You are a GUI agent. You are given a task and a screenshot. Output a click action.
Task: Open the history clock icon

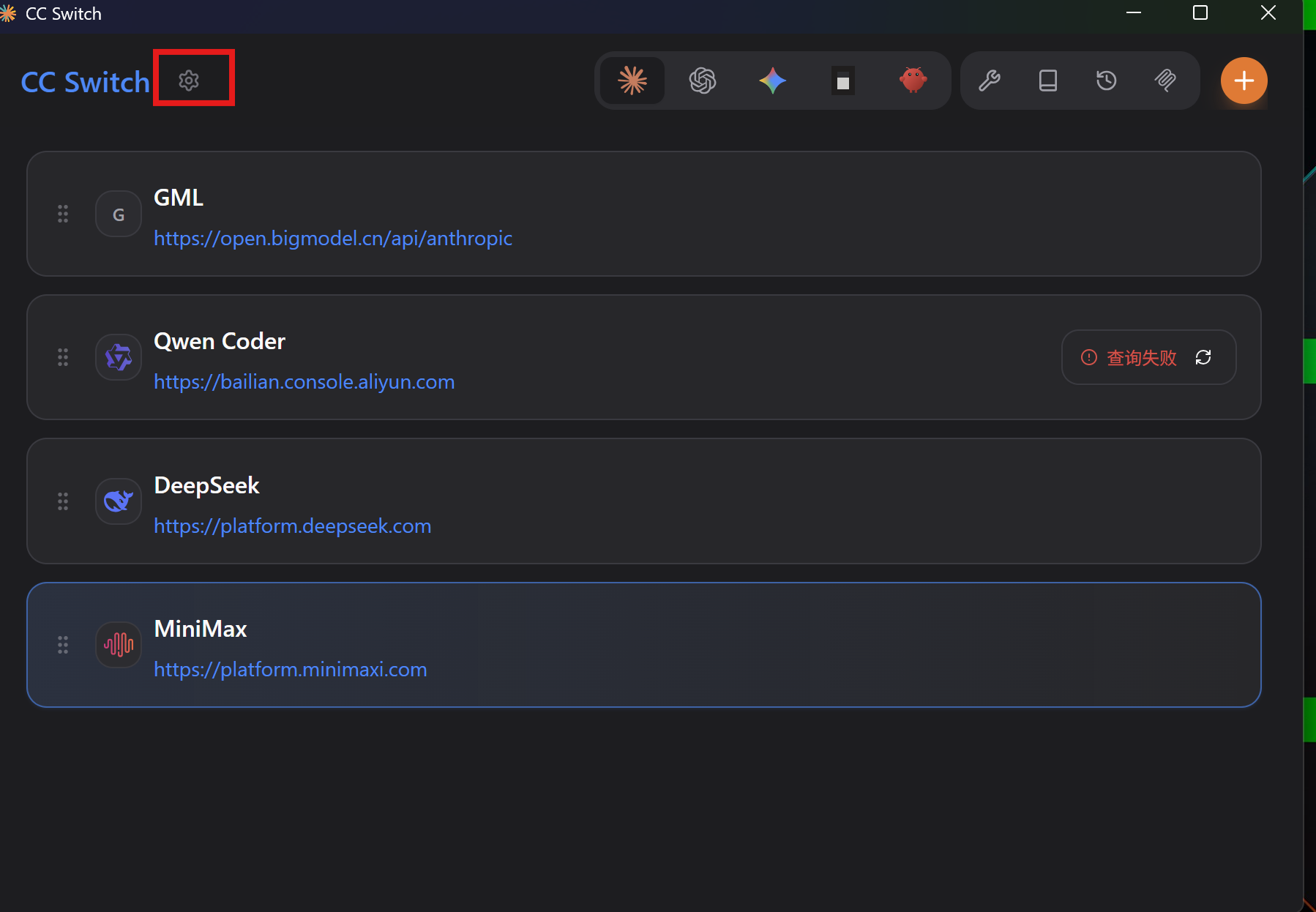(1107, 81)
